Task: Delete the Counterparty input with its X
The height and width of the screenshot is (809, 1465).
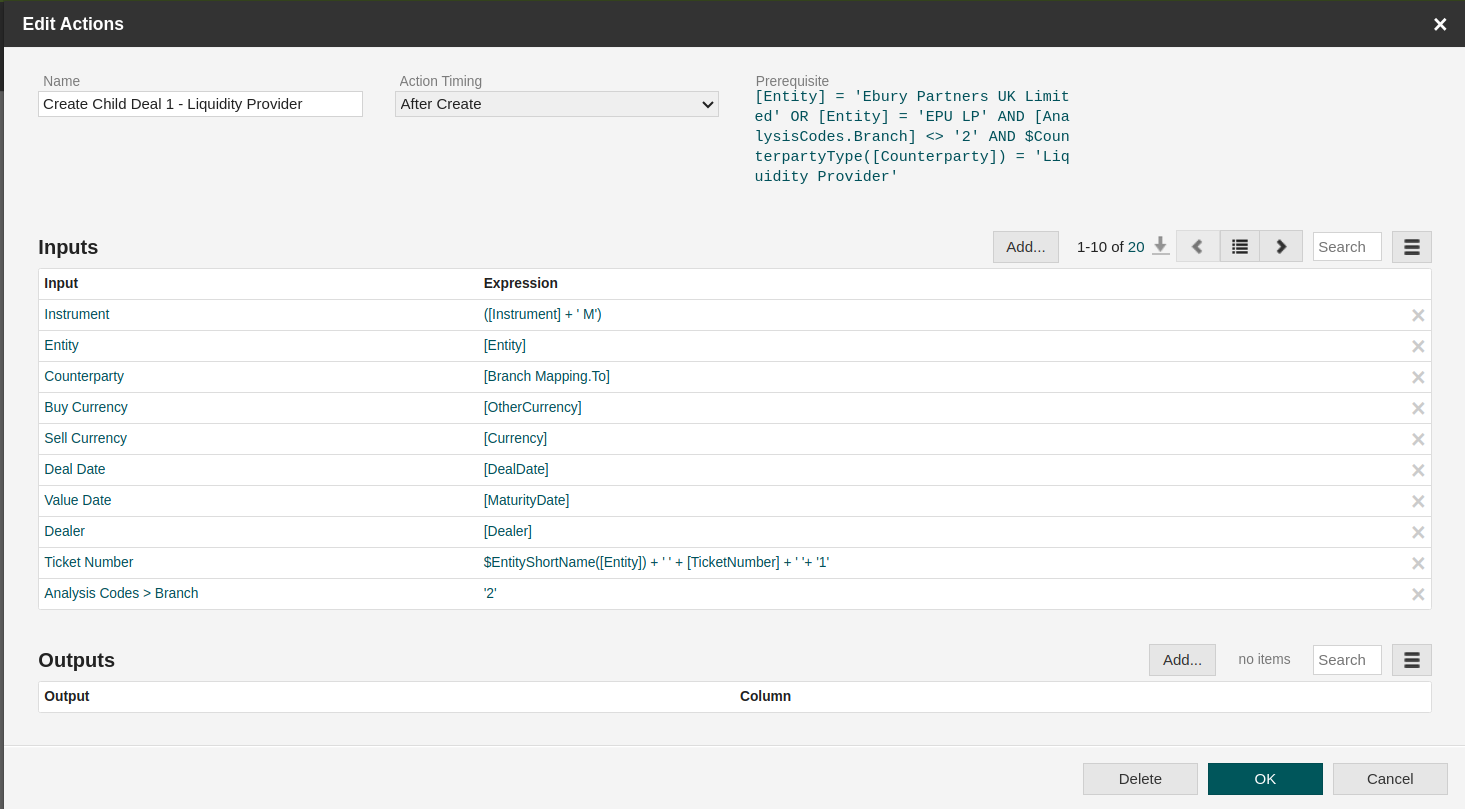Action: click(x=1417, y=377)
